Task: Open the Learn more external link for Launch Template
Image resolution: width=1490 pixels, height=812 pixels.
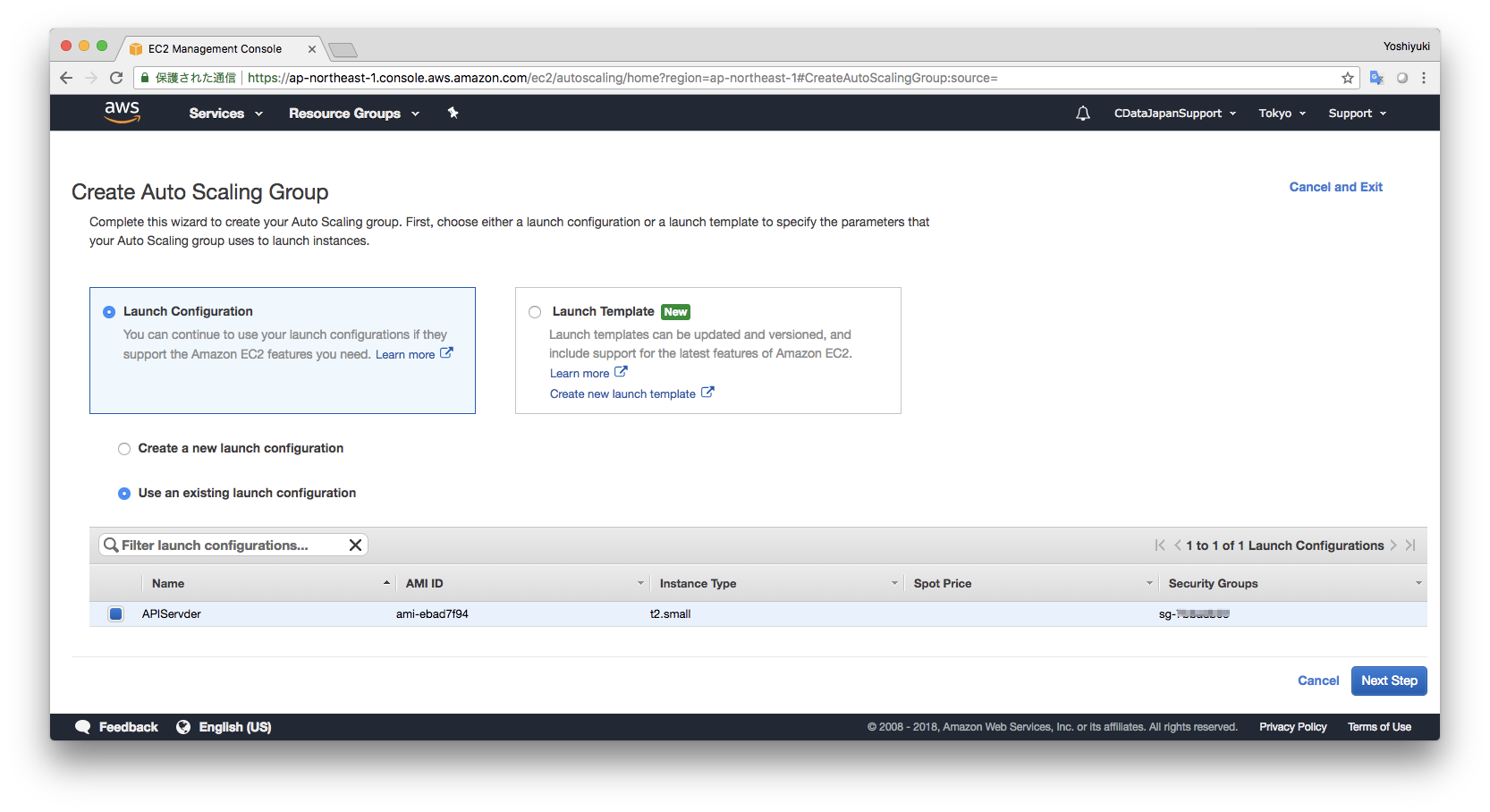Action: pyautogui.click(x=588, y=373)
